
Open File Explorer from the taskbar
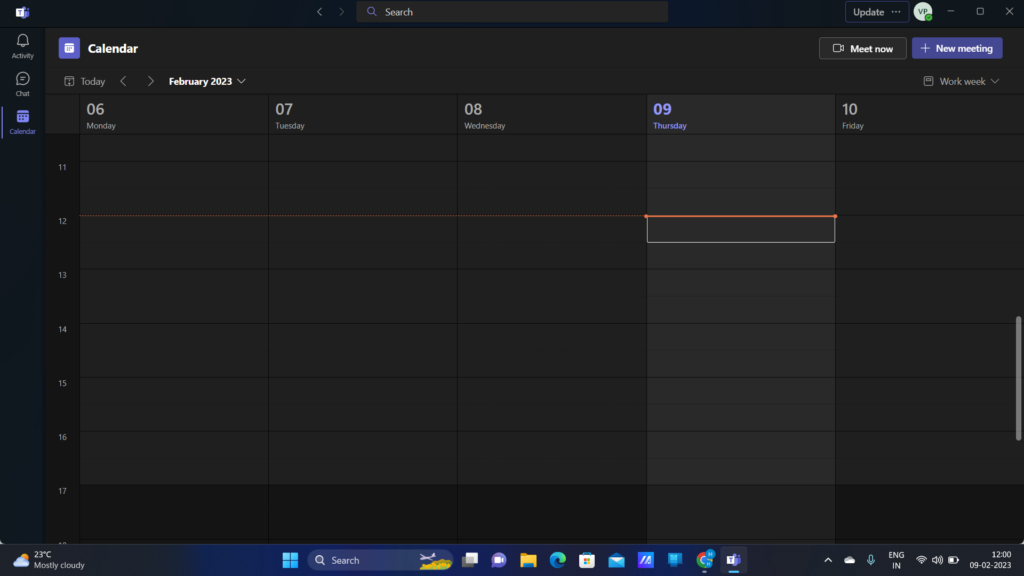[528, 560]
